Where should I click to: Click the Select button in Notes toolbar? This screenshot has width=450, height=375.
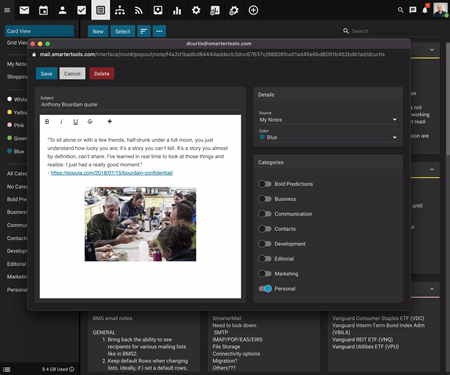point(123,31)
